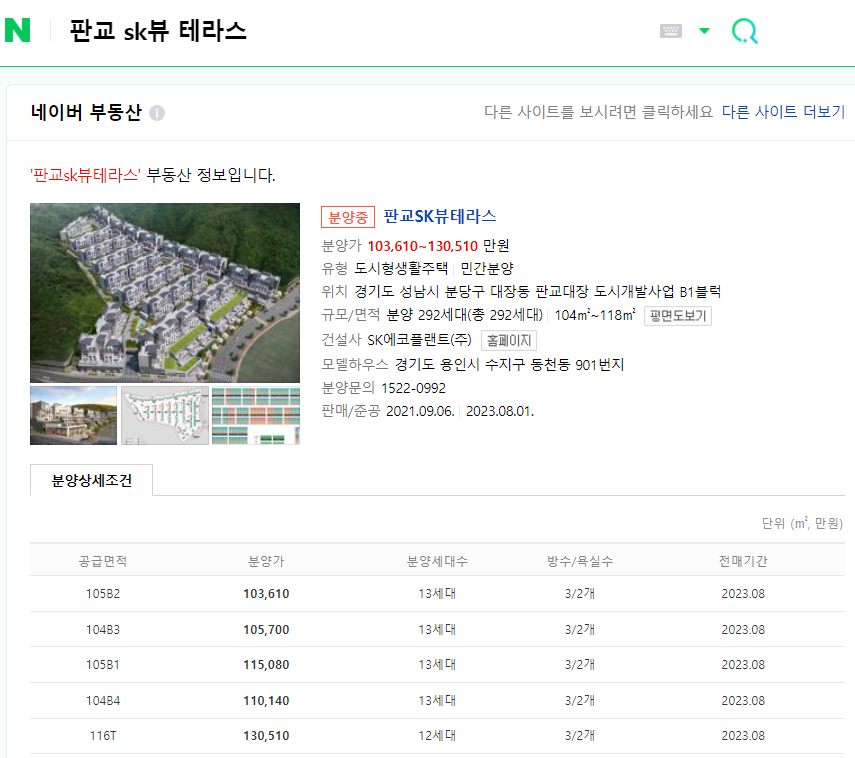Click the 105B1 supply area cell
This screenshot has height=758, width=855.
(103, 665)
